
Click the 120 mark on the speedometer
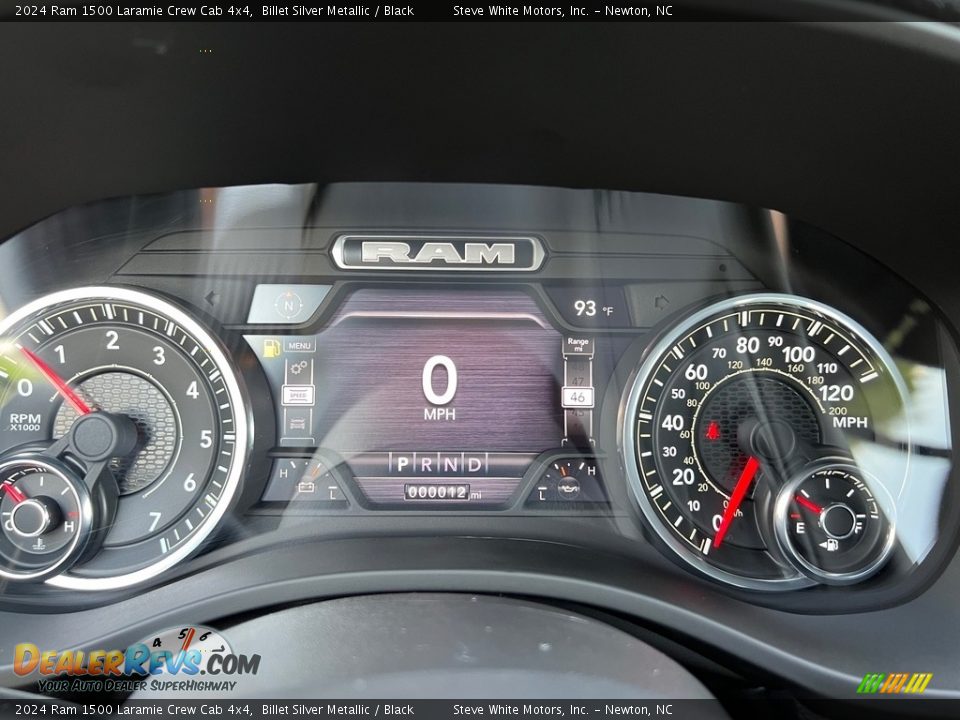click(x=836, y=393)
